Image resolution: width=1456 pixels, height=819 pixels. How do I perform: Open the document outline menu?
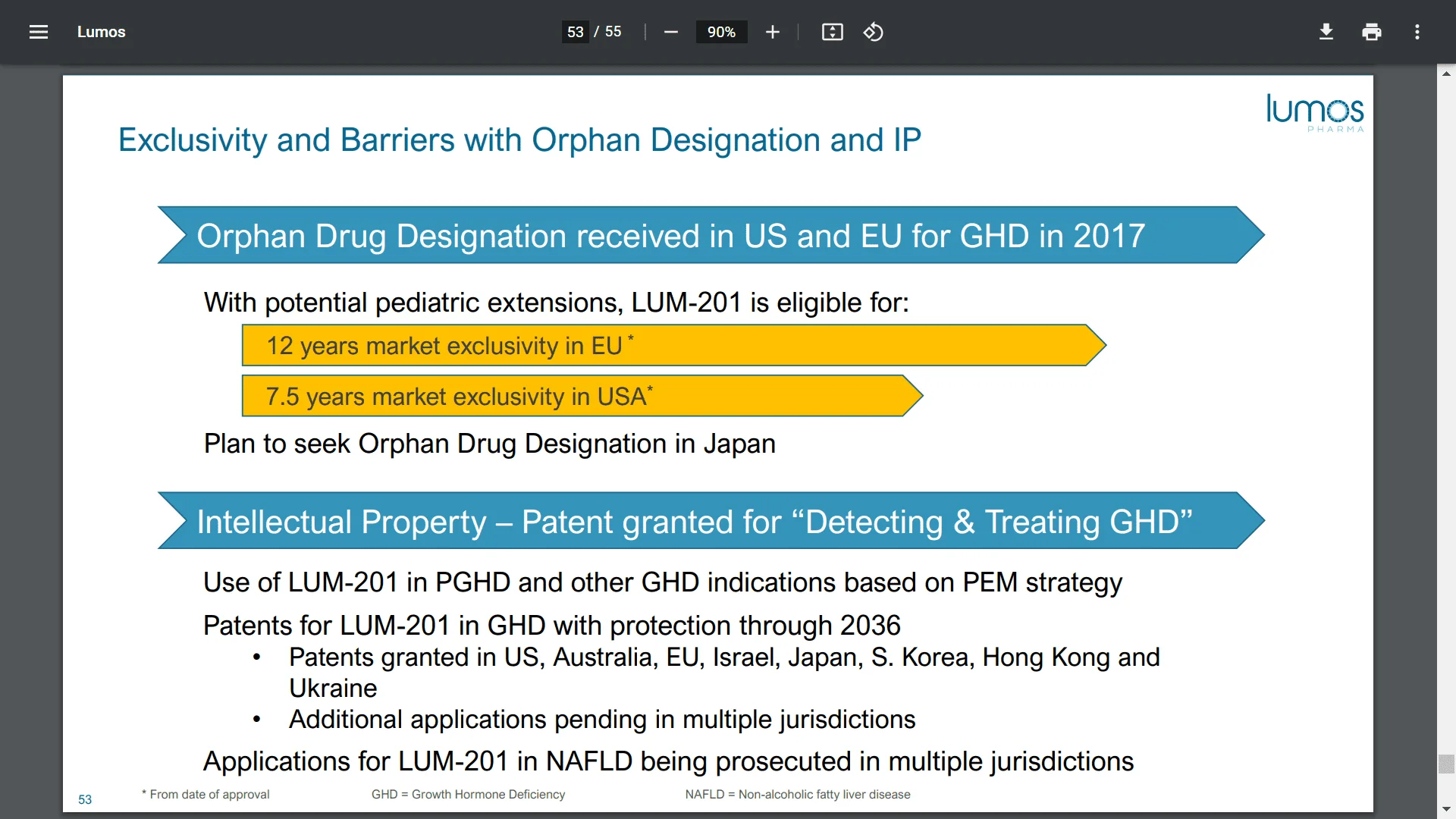pyautogui.click(x=38, y=32)
